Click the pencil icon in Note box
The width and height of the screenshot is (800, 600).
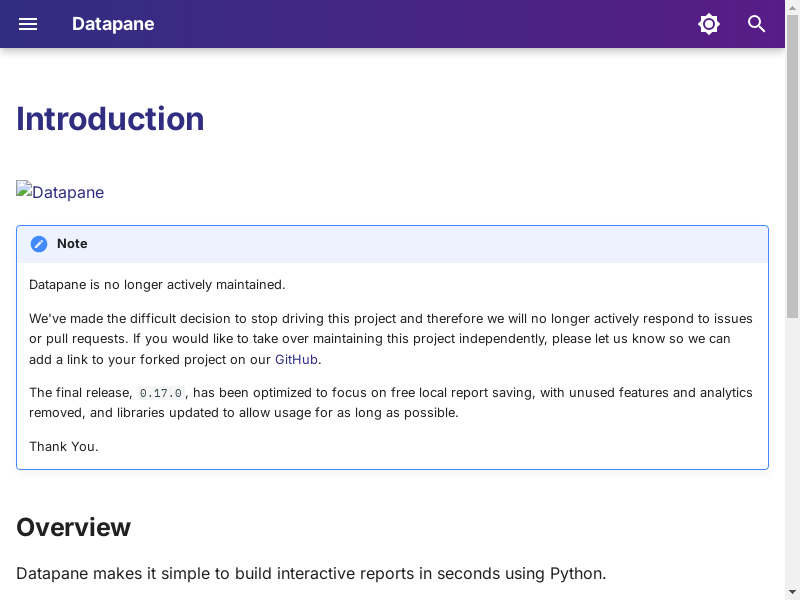pyautogui.click(x=39, y=244)
